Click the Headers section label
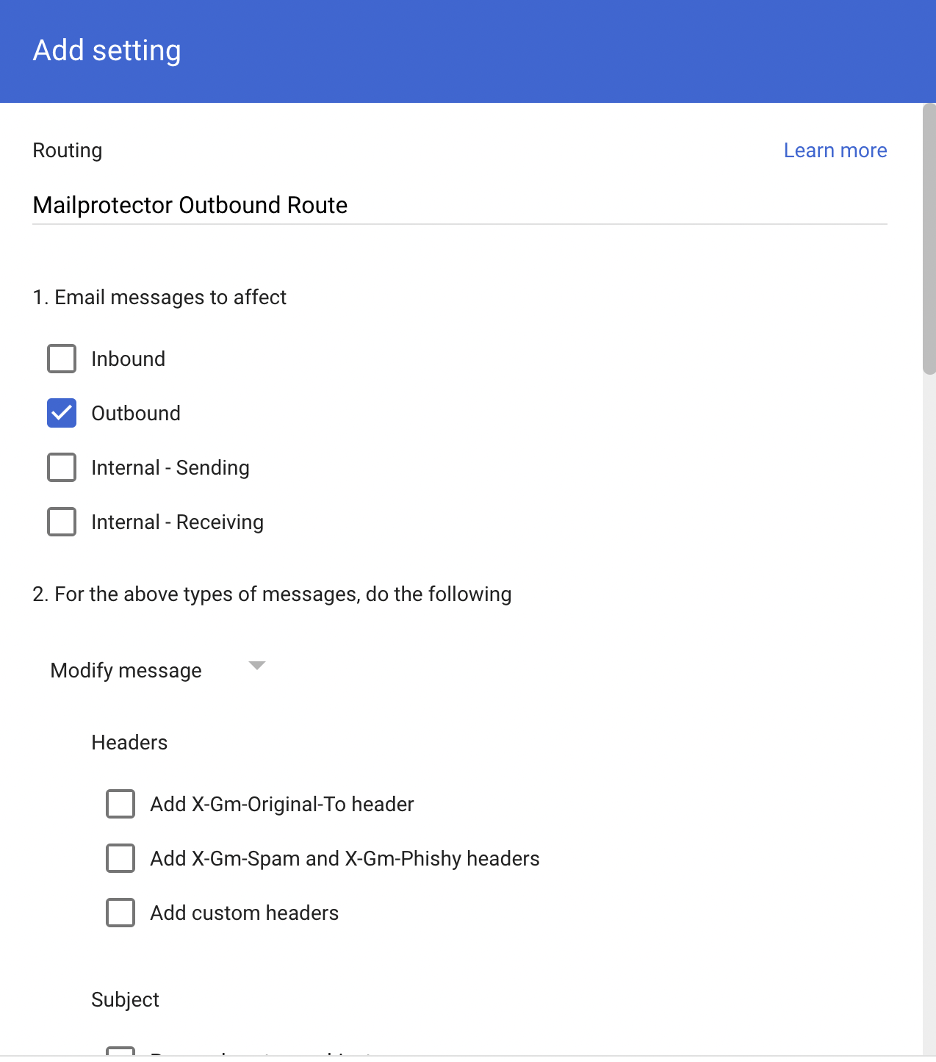 coord(129,742)
